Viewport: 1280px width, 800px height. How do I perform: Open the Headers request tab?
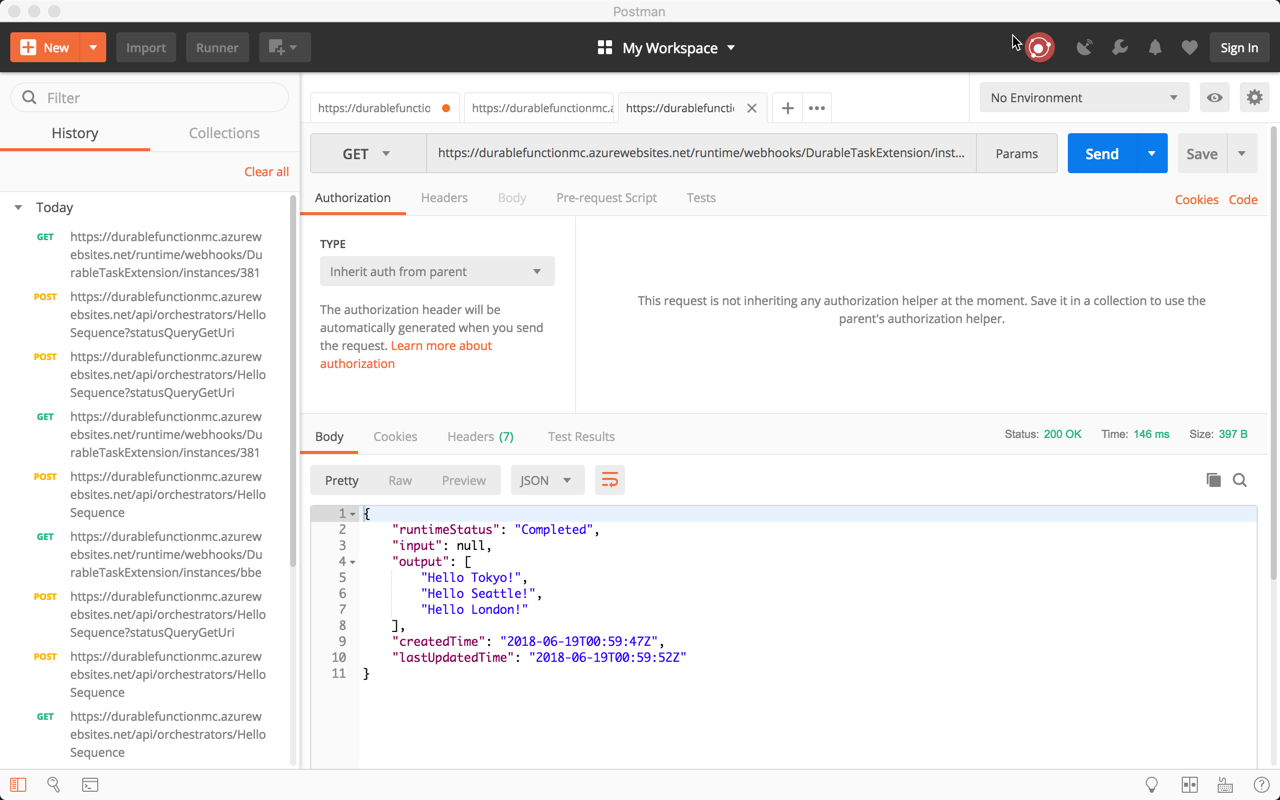point(444,198)
